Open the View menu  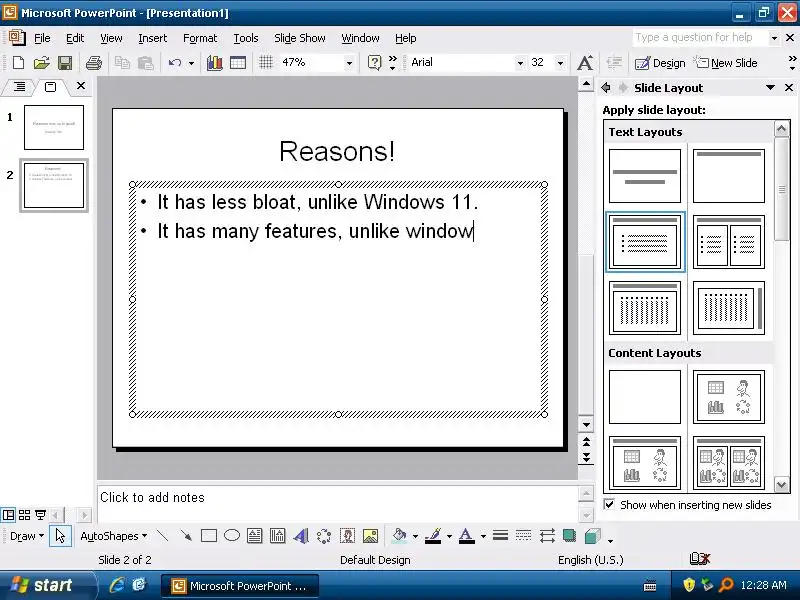coord(111,38)
